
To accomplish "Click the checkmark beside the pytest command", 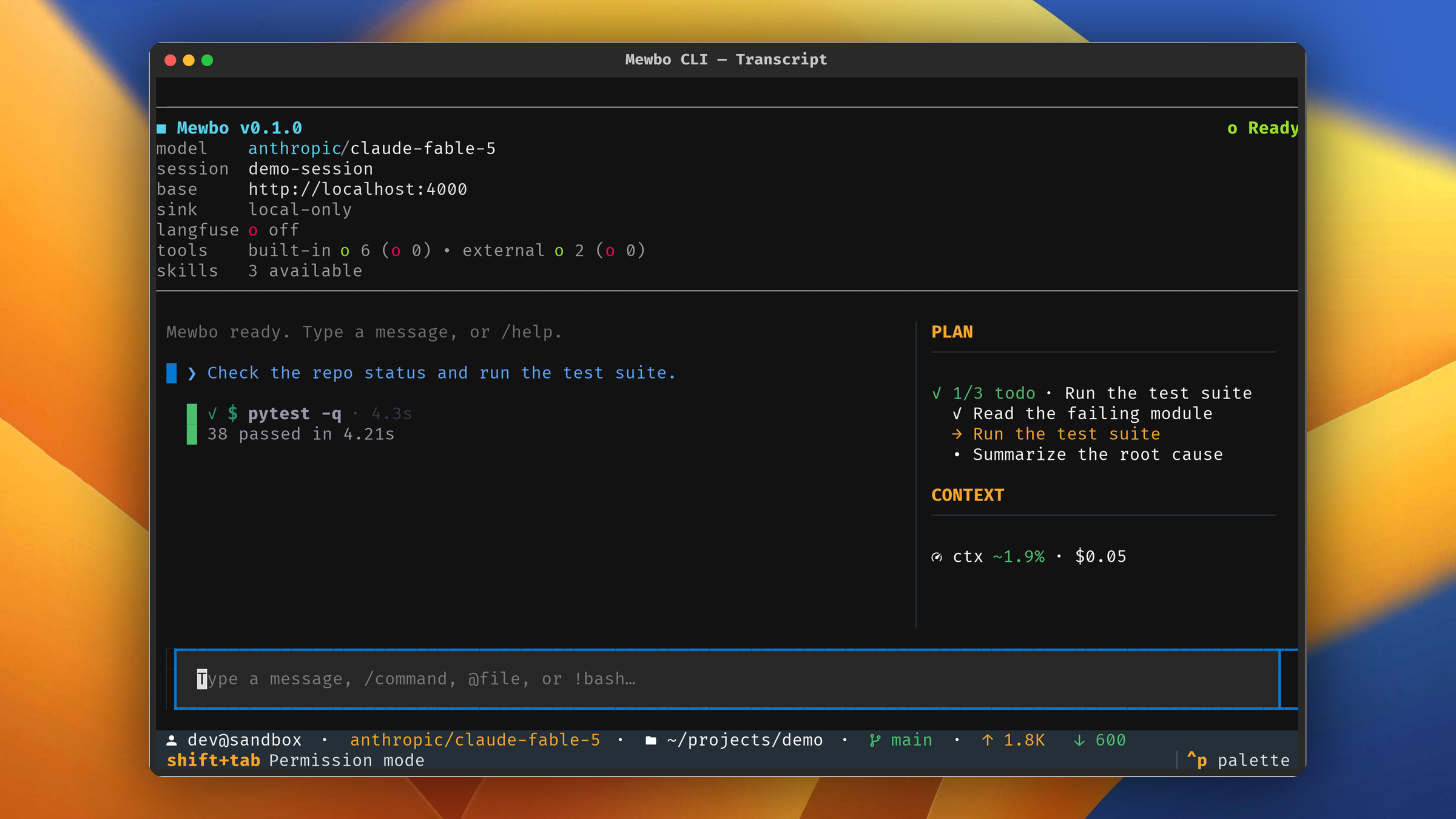I will coord(212,414).
